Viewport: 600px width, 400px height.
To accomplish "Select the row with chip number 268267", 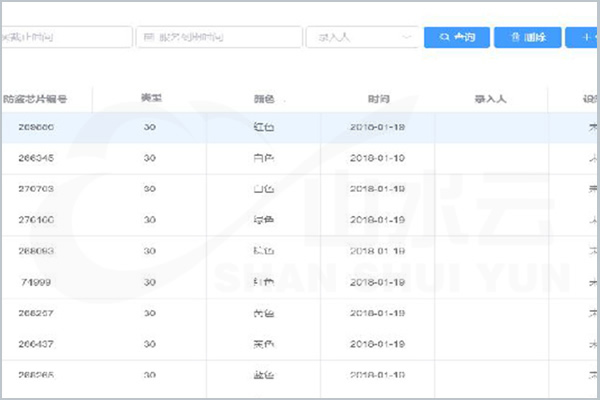I will (35, 313).
